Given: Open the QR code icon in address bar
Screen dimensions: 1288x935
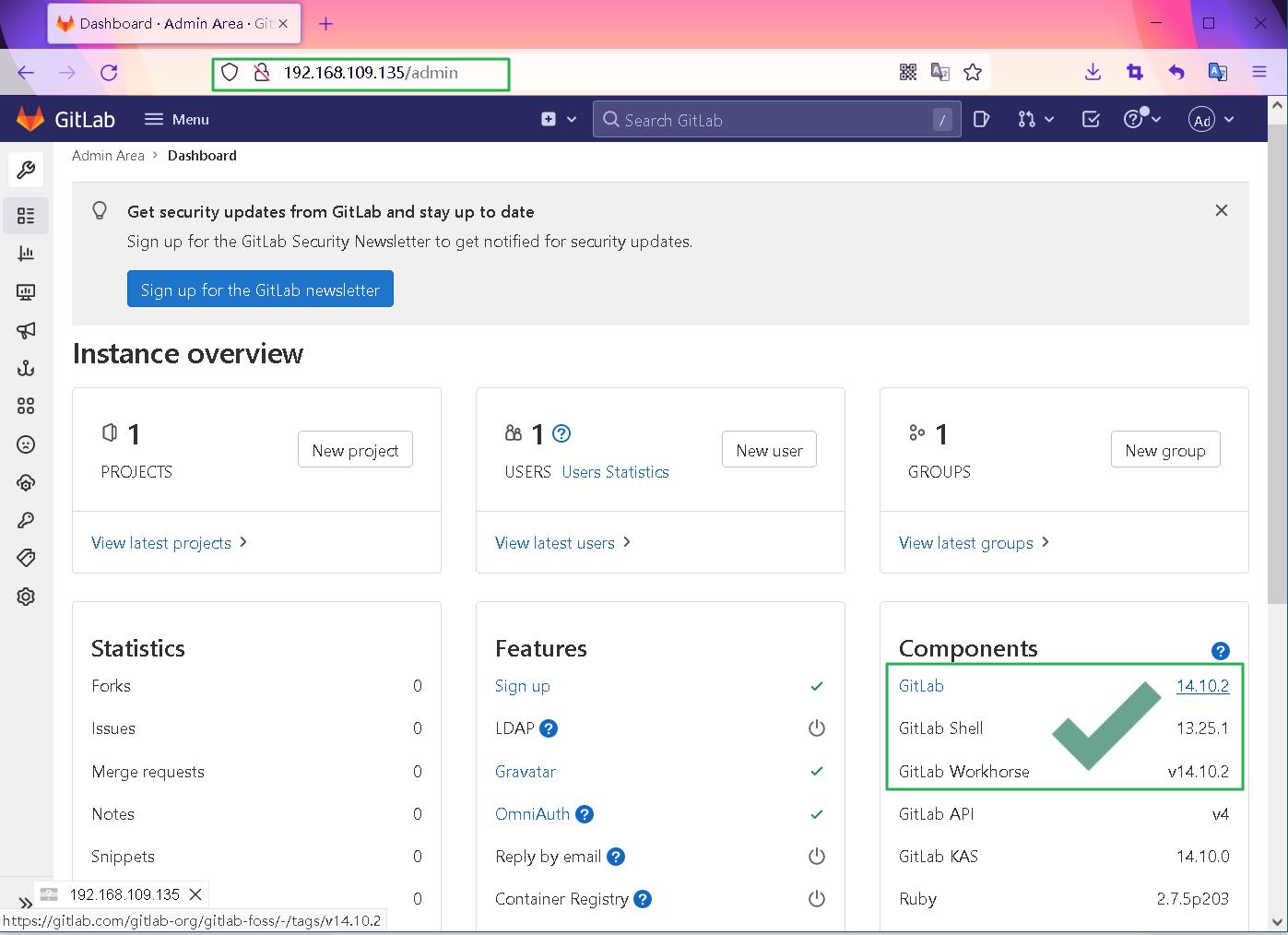Looking at the screenshot, I should pyautogui.click(x=908, y=72).
